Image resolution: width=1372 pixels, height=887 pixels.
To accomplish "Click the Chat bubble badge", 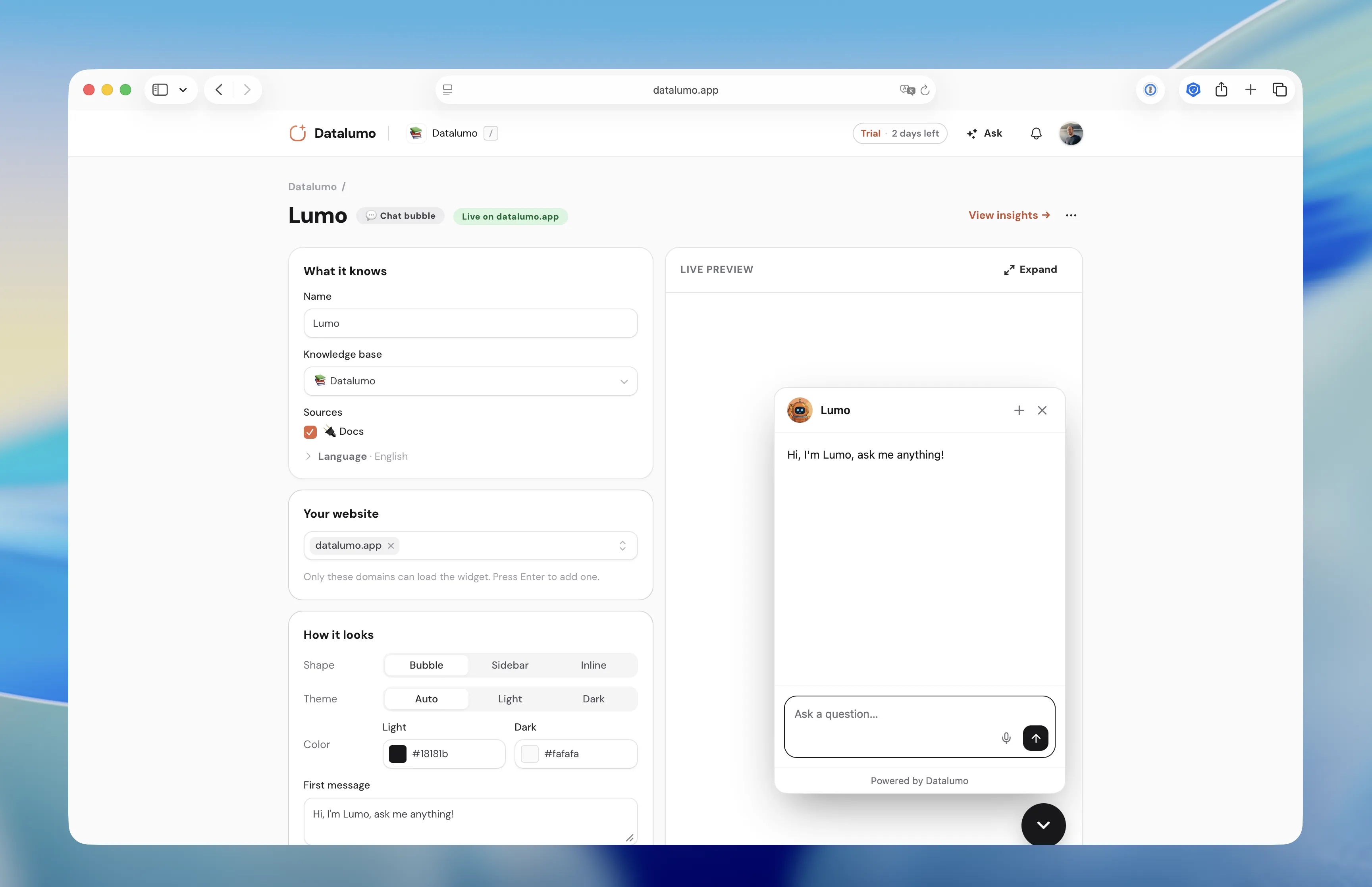I will pos(400,216).
